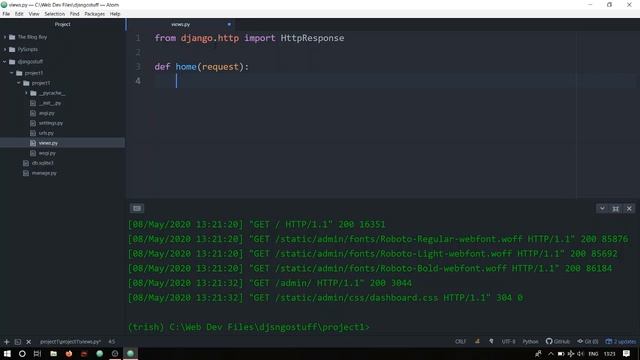
Task: Open the View menu
Action: pyautogui.click(x=34, y=14)
